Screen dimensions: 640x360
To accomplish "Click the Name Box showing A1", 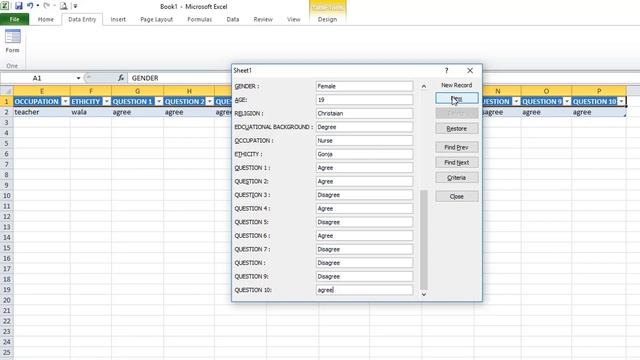I will [x=37, y=78].
